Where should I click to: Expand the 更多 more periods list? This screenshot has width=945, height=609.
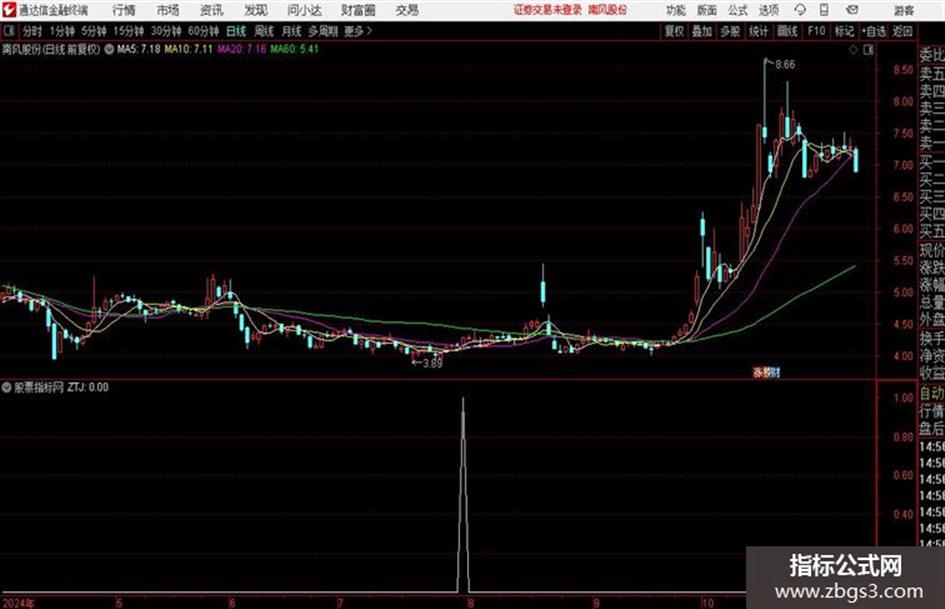(358, 31)
